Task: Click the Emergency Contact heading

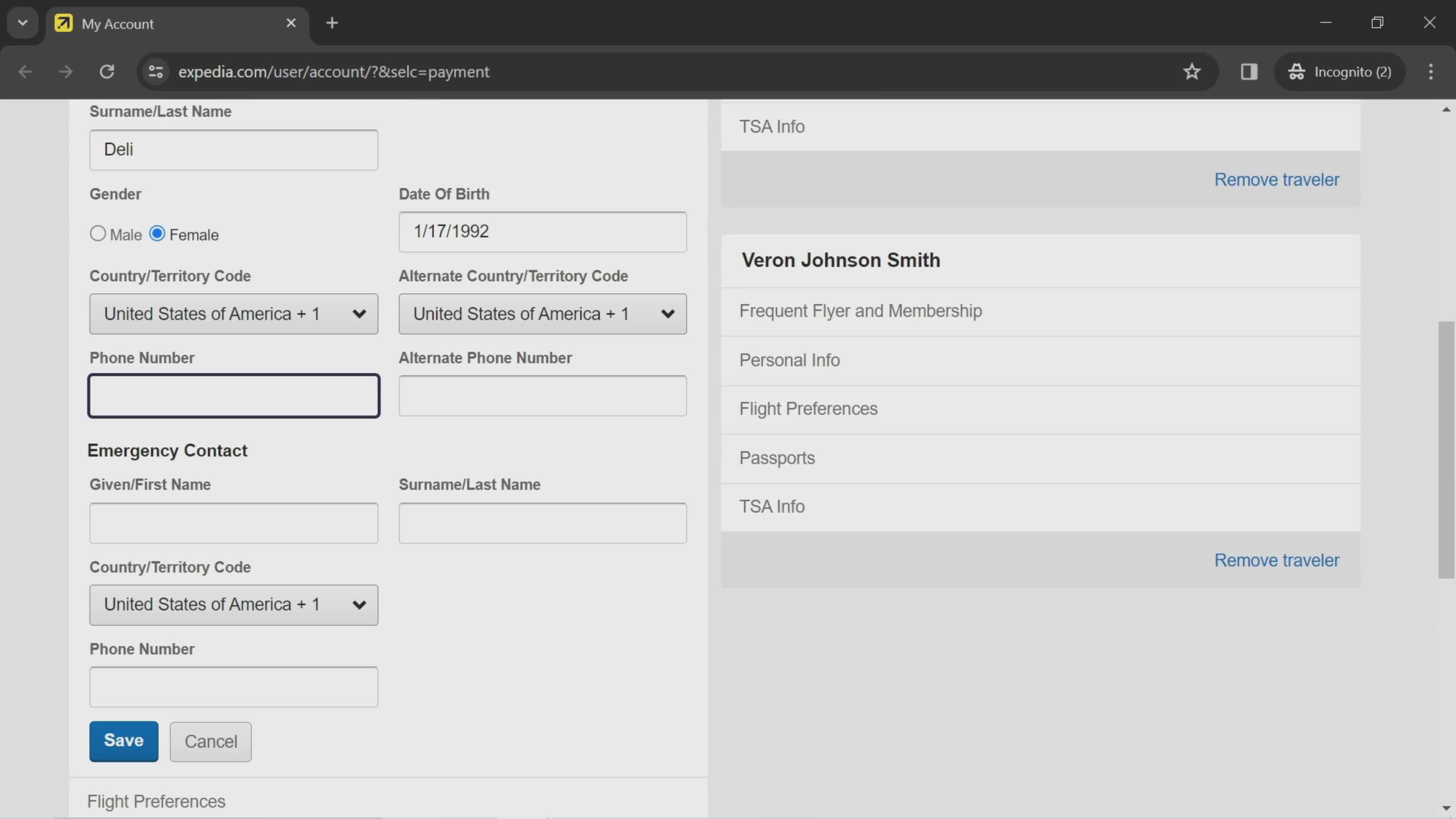Action: 167,450
